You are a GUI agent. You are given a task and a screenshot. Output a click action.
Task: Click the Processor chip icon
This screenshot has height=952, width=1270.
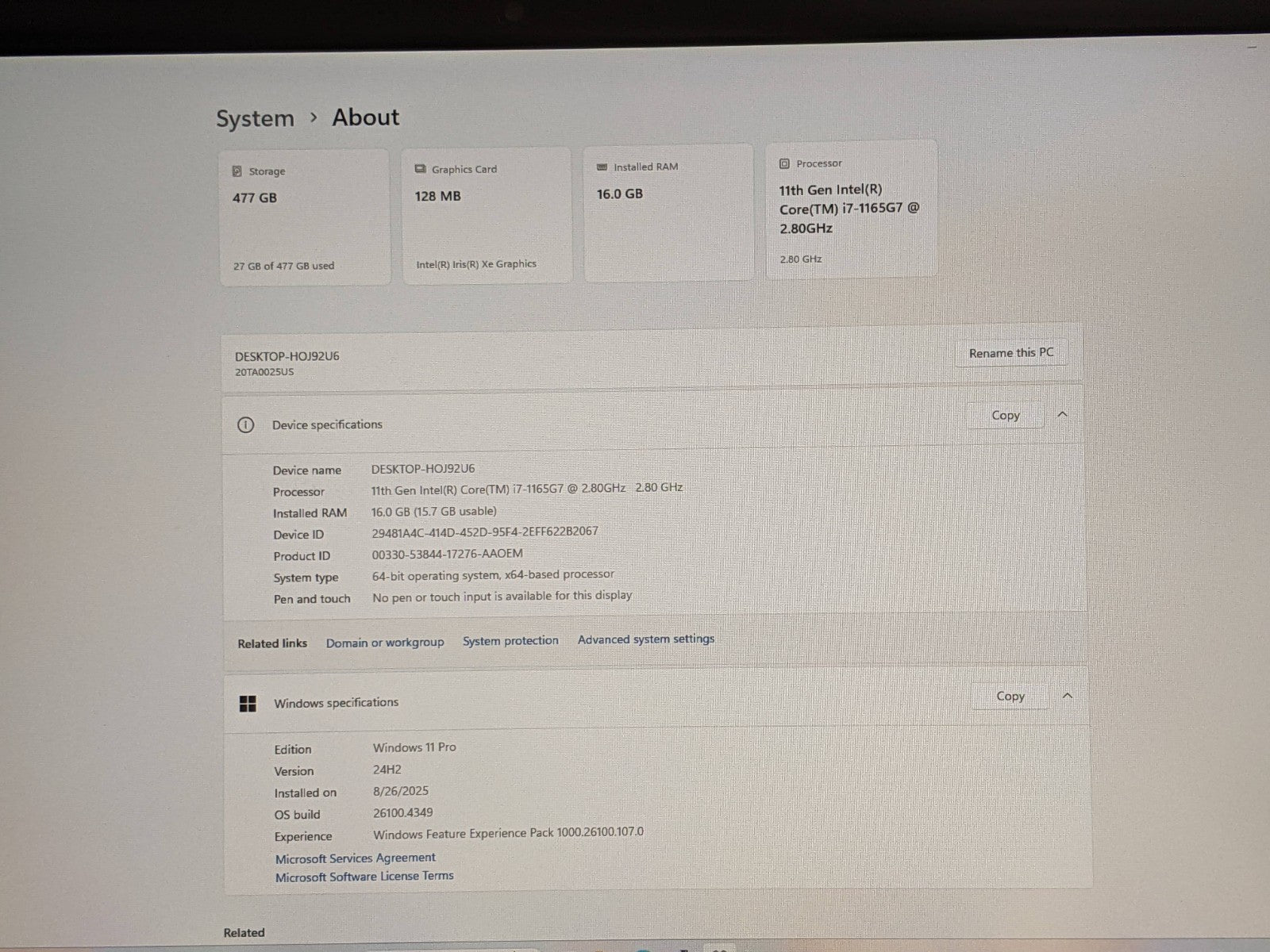[x=784, y=163]
